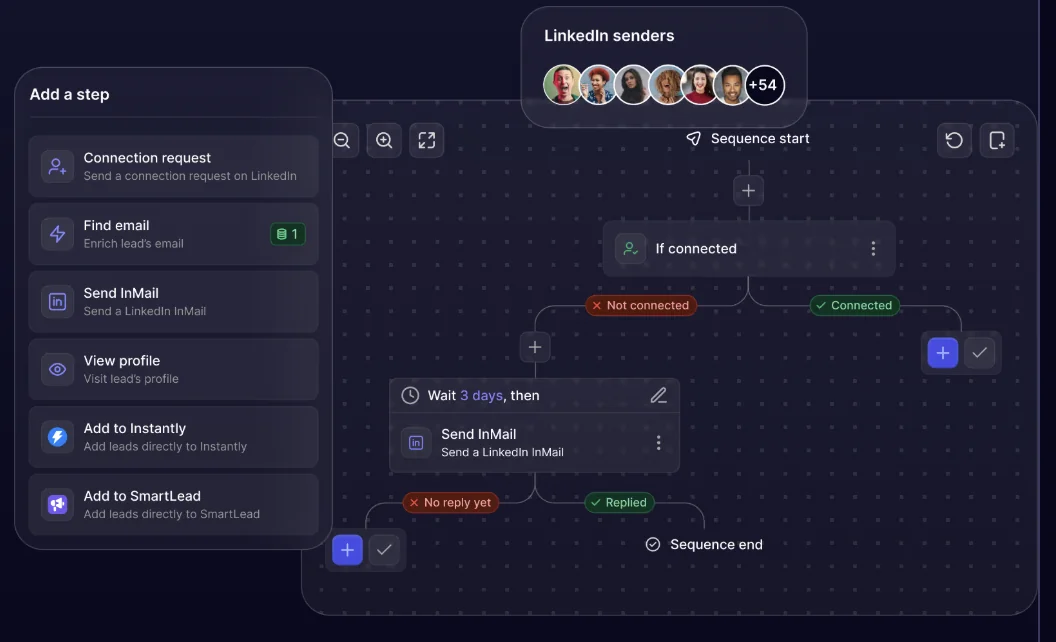Viewport: 1056px width, 642px height.
Task: Select View profile step
Action: (173, 369)
